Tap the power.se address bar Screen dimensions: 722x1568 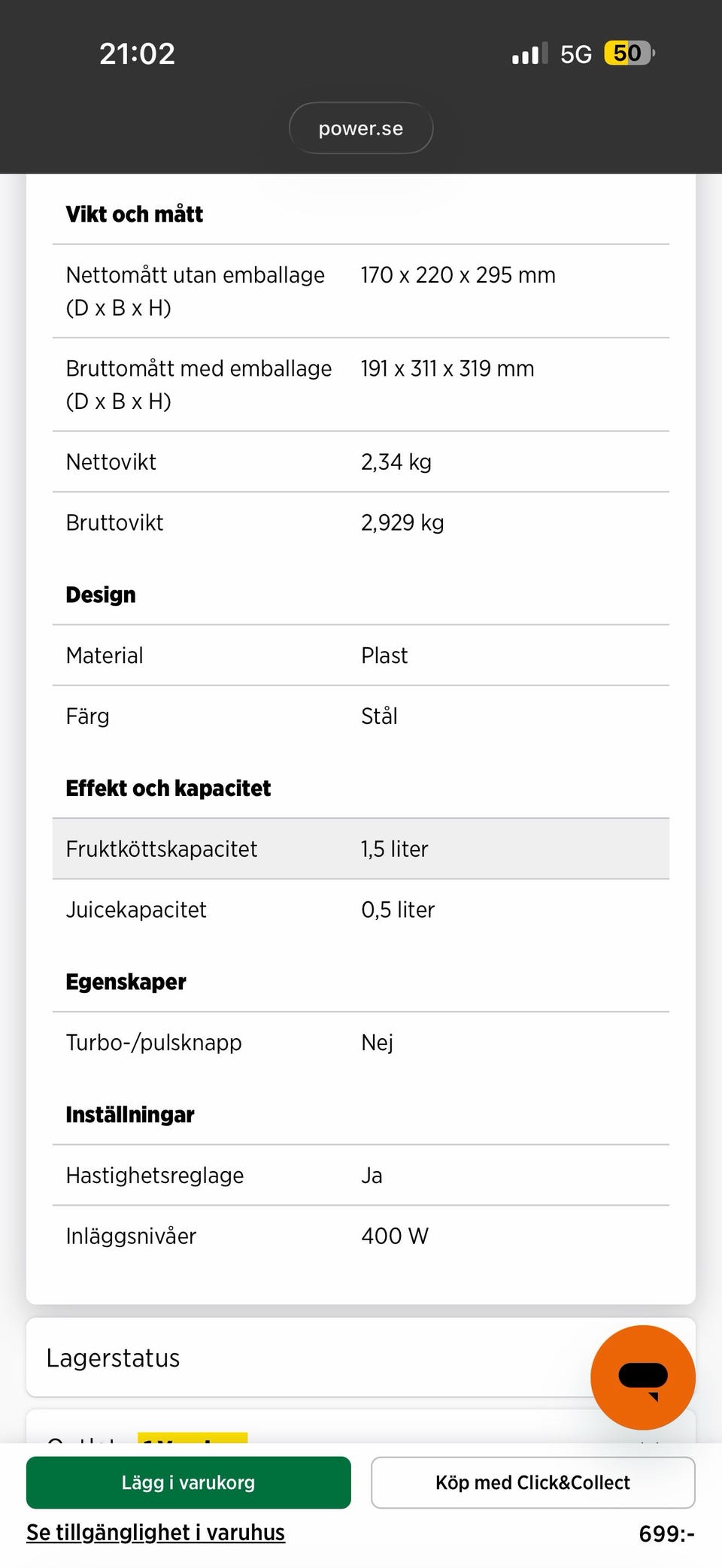(361, 128)
